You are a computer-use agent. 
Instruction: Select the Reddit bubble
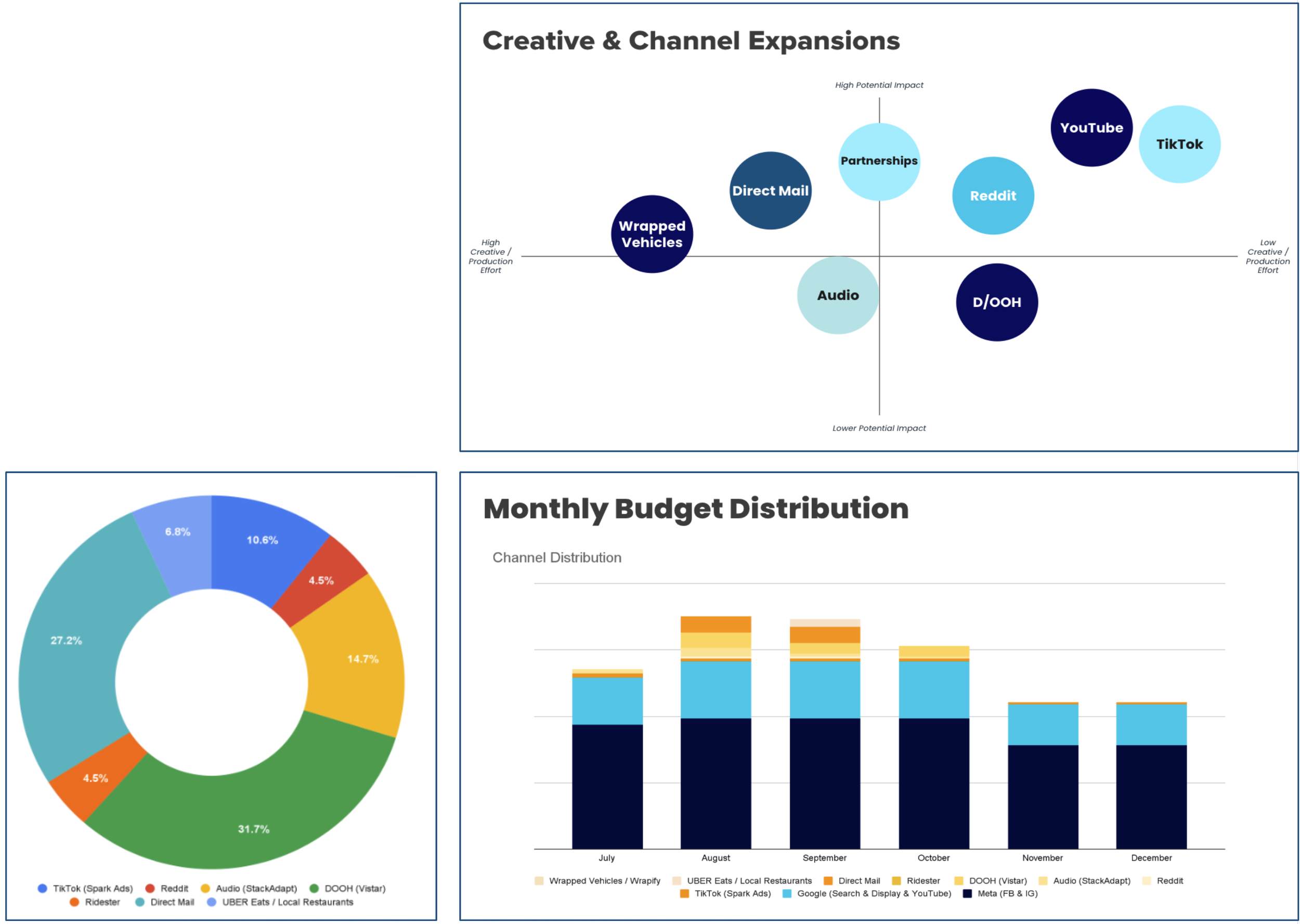pyautogui.click(x=992, y=196)
